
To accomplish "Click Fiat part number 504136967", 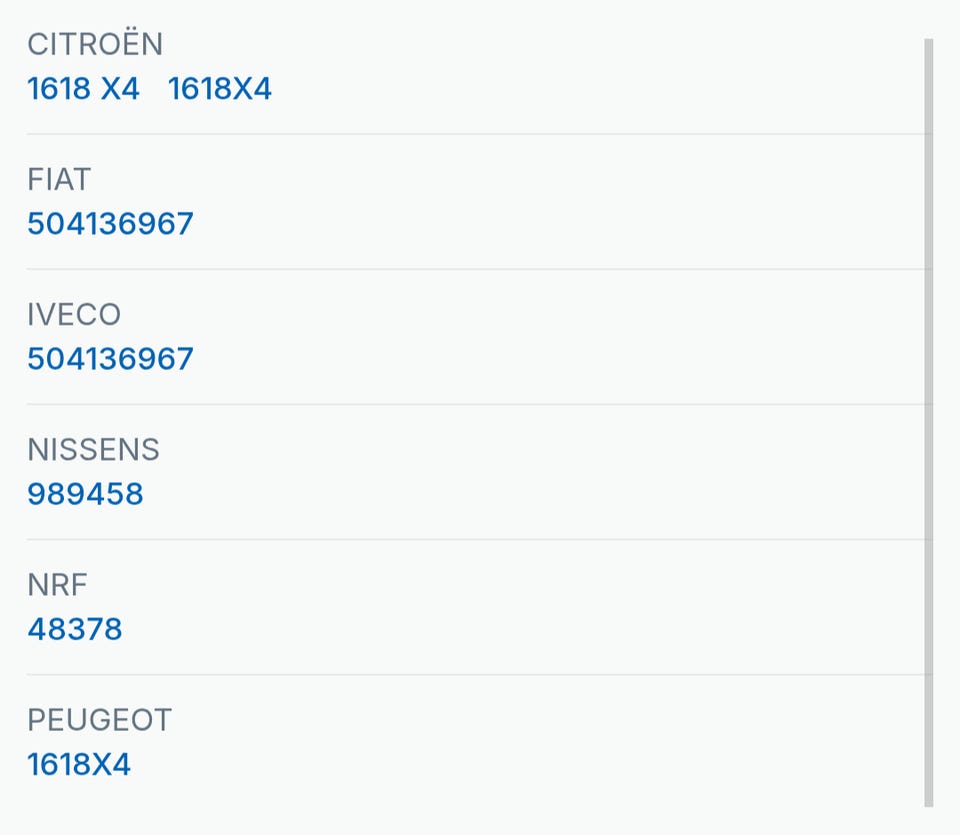I will (x=110, y=224).
